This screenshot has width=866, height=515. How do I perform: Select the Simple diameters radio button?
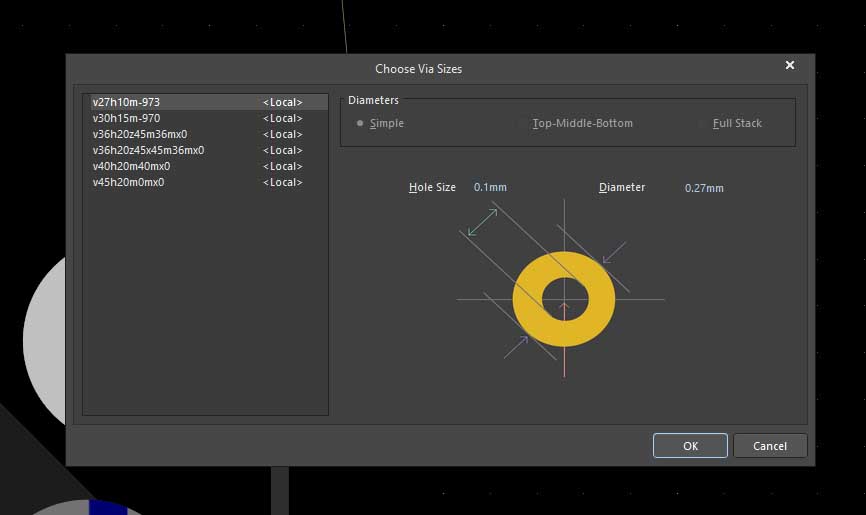[x=361, y=123]
